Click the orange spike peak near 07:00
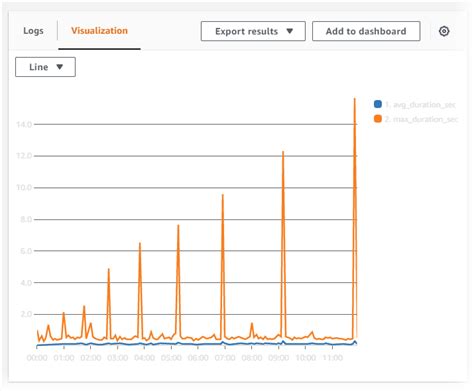Viewport: 474px width, 391px height. [223, 195]
